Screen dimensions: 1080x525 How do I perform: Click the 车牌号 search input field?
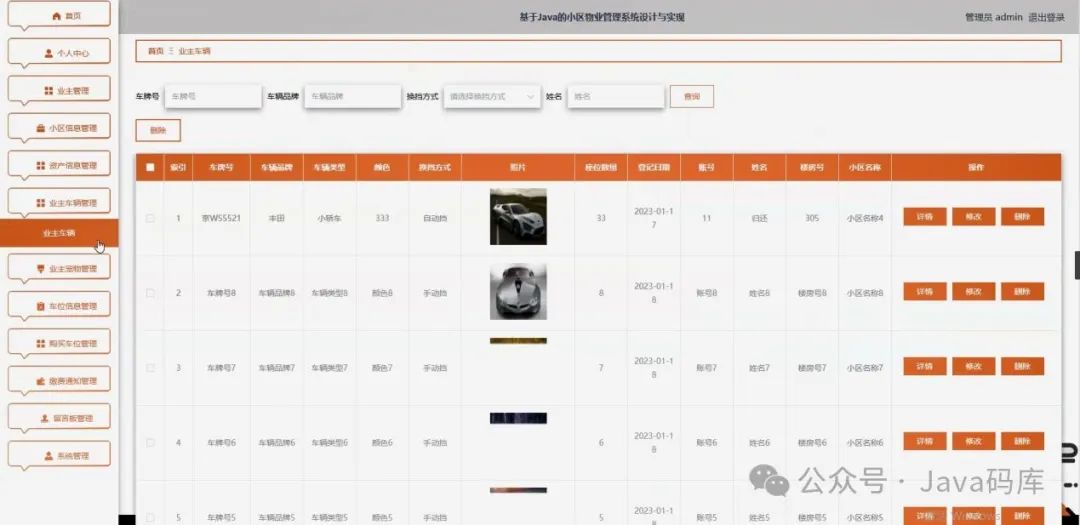(x=213, y=96)
